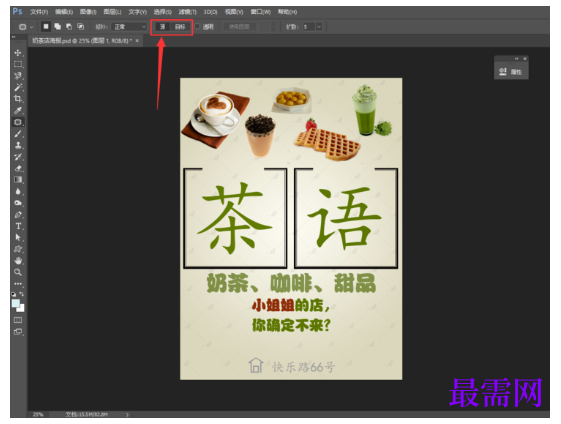Close the floating Properties panel
The image size is (561, 424).
[x=525, y=58]
